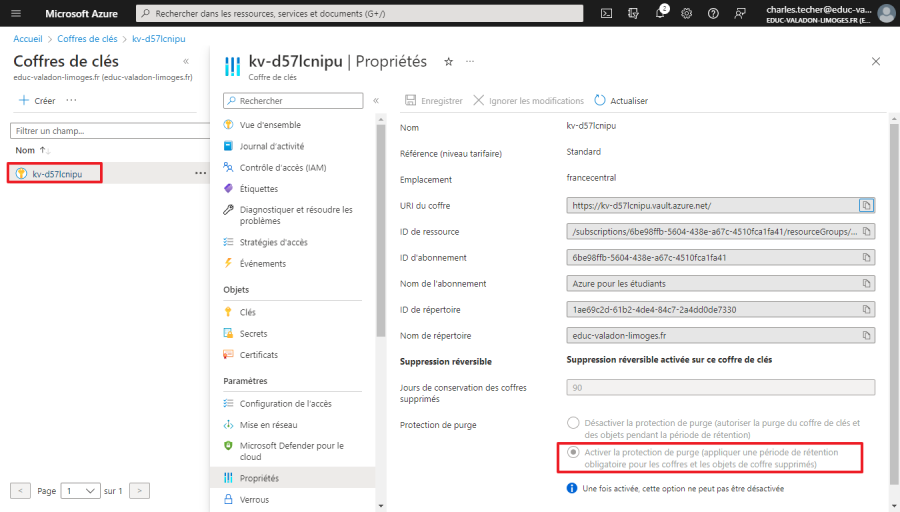Open row options ellipsis for kv-d57lcnipu

point(200,173)
